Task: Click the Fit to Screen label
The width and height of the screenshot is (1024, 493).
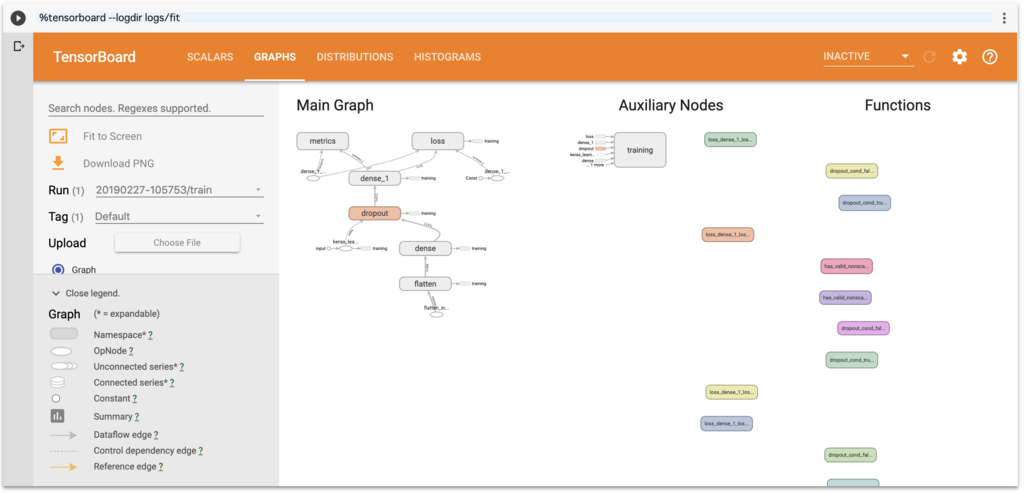Action: point(112,136)
